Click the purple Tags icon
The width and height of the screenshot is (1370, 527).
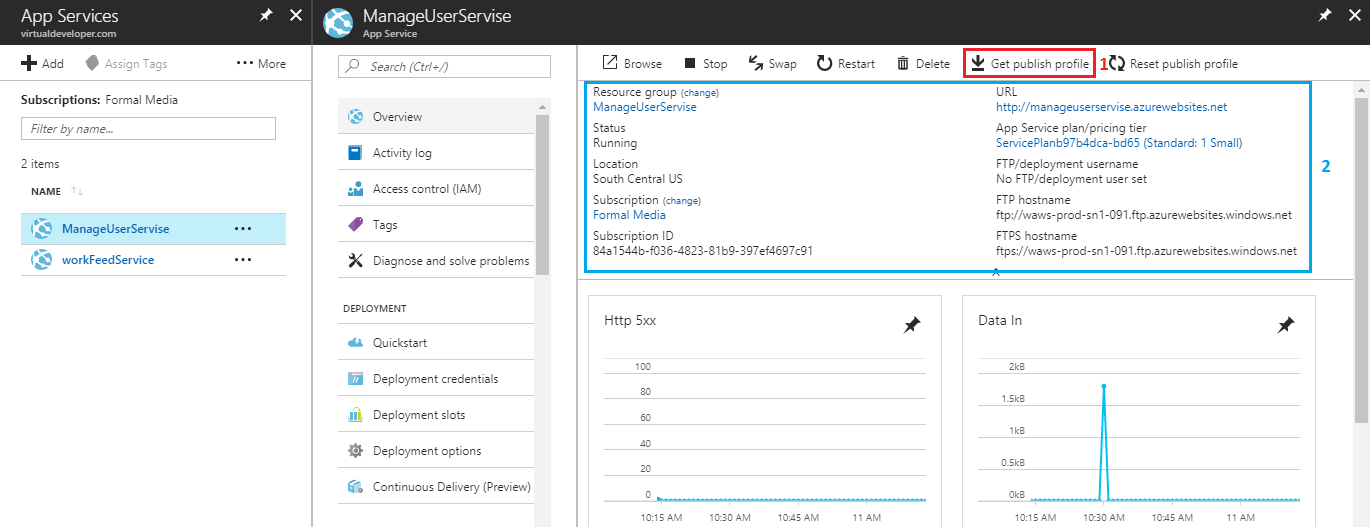coord(355,225)
